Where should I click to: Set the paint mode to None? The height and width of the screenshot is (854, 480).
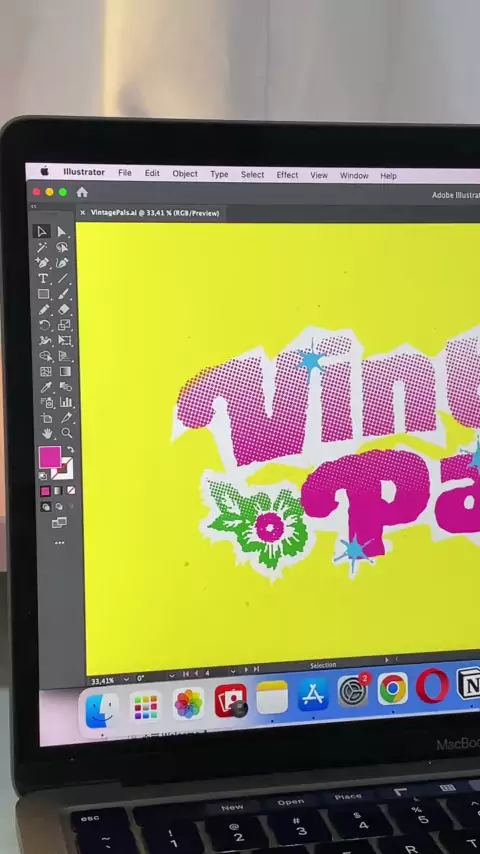click(x=71, y=491)
